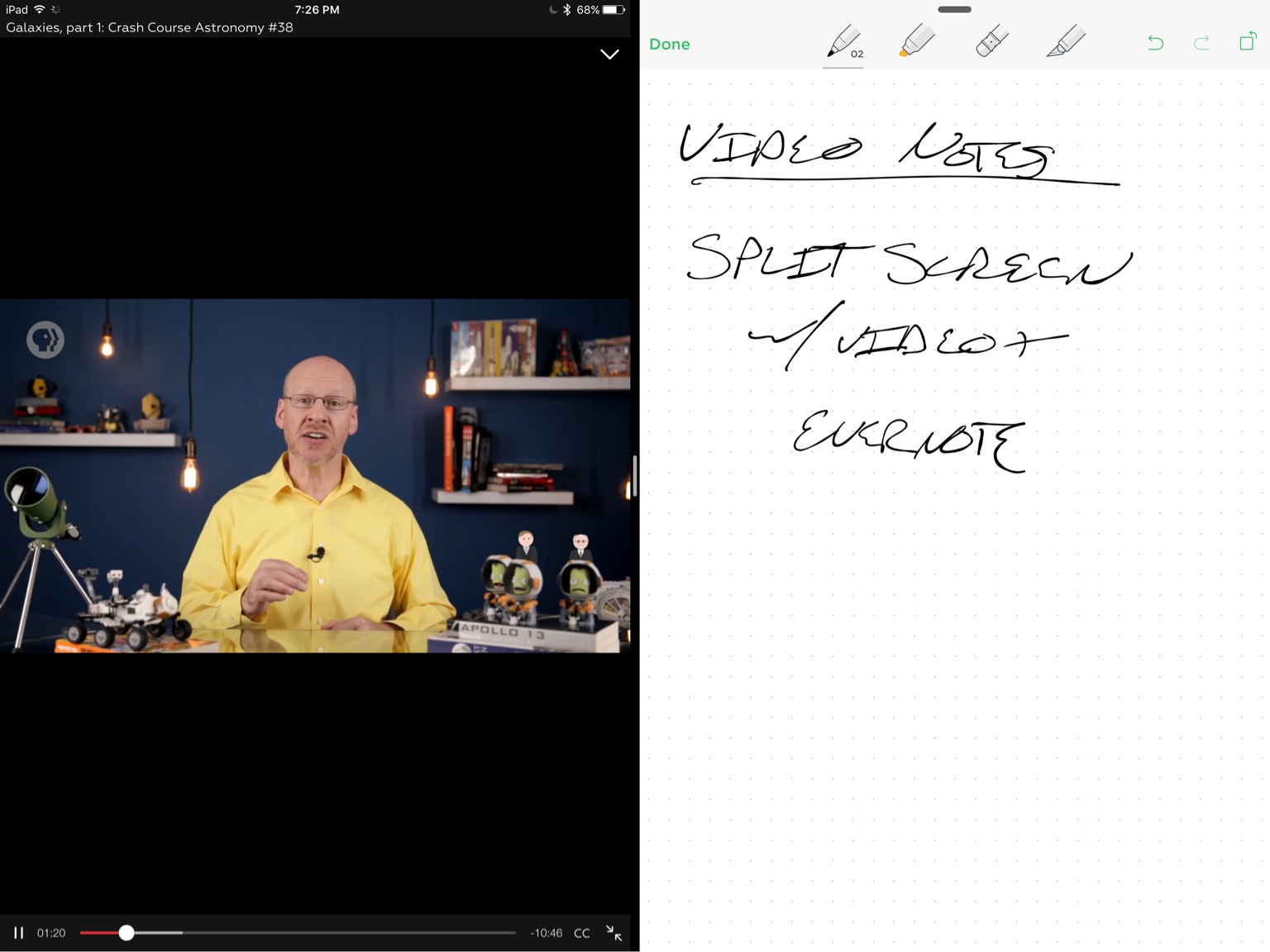Select the eraser tool
This screenshot has height=952, width=1270.
click(x=991, y=41)
